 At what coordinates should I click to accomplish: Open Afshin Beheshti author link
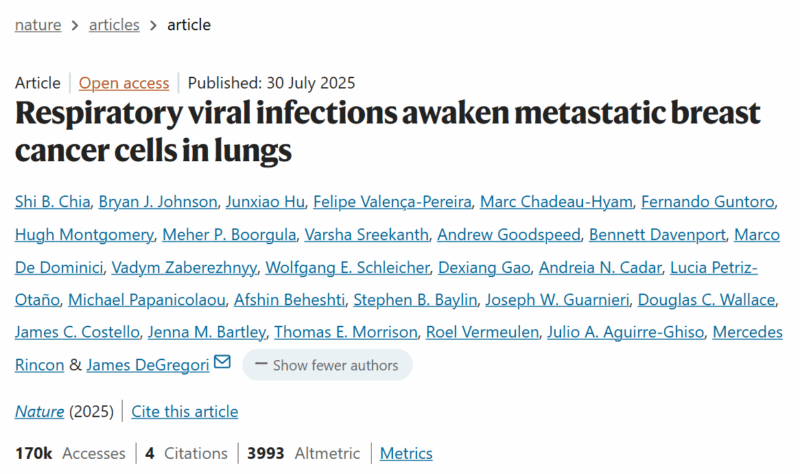(289, 300)
